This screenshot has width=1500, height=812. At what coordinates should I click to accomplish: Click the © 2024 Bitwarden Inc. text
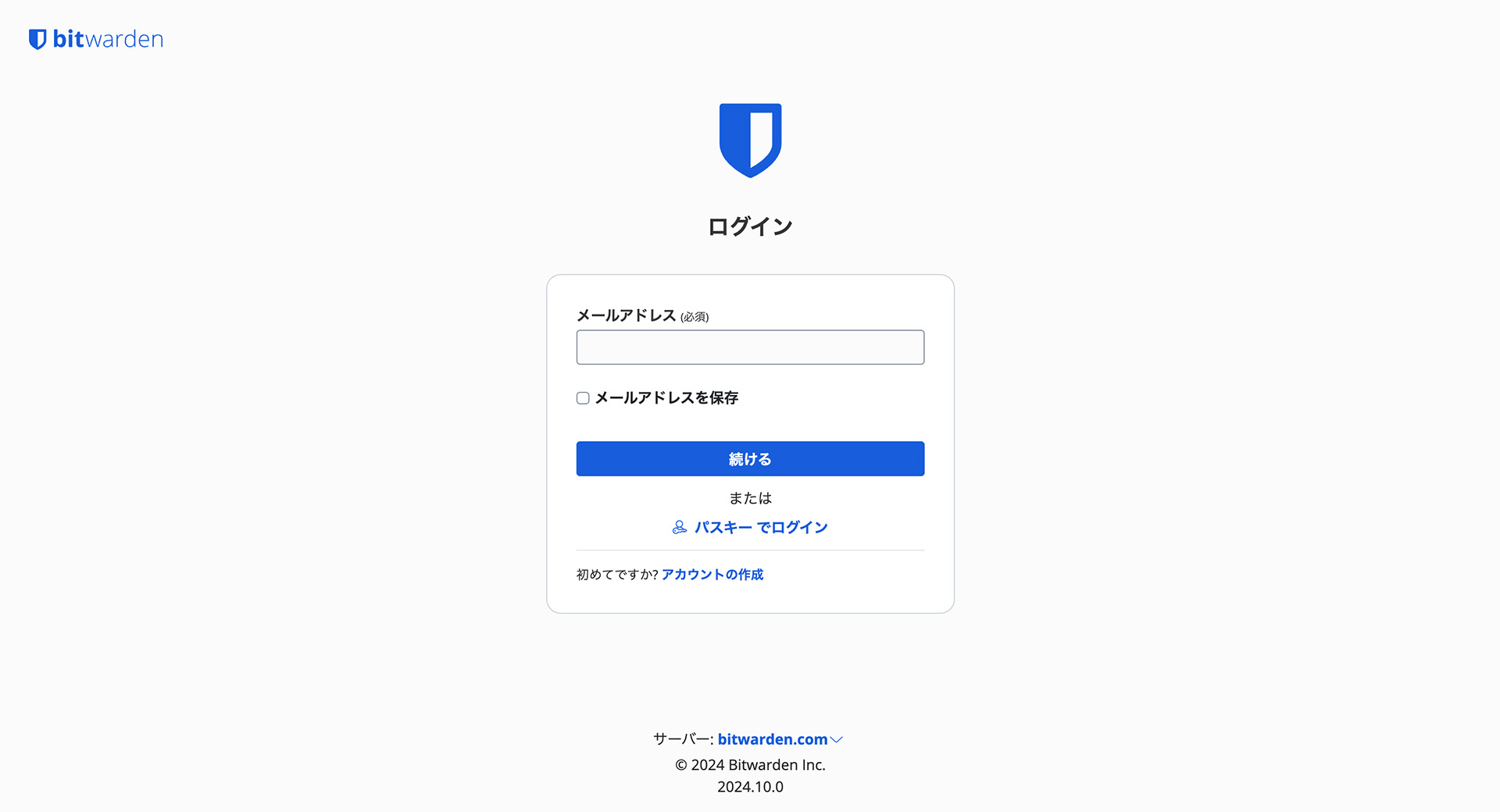pyautogui.click(x=750, y=765)
